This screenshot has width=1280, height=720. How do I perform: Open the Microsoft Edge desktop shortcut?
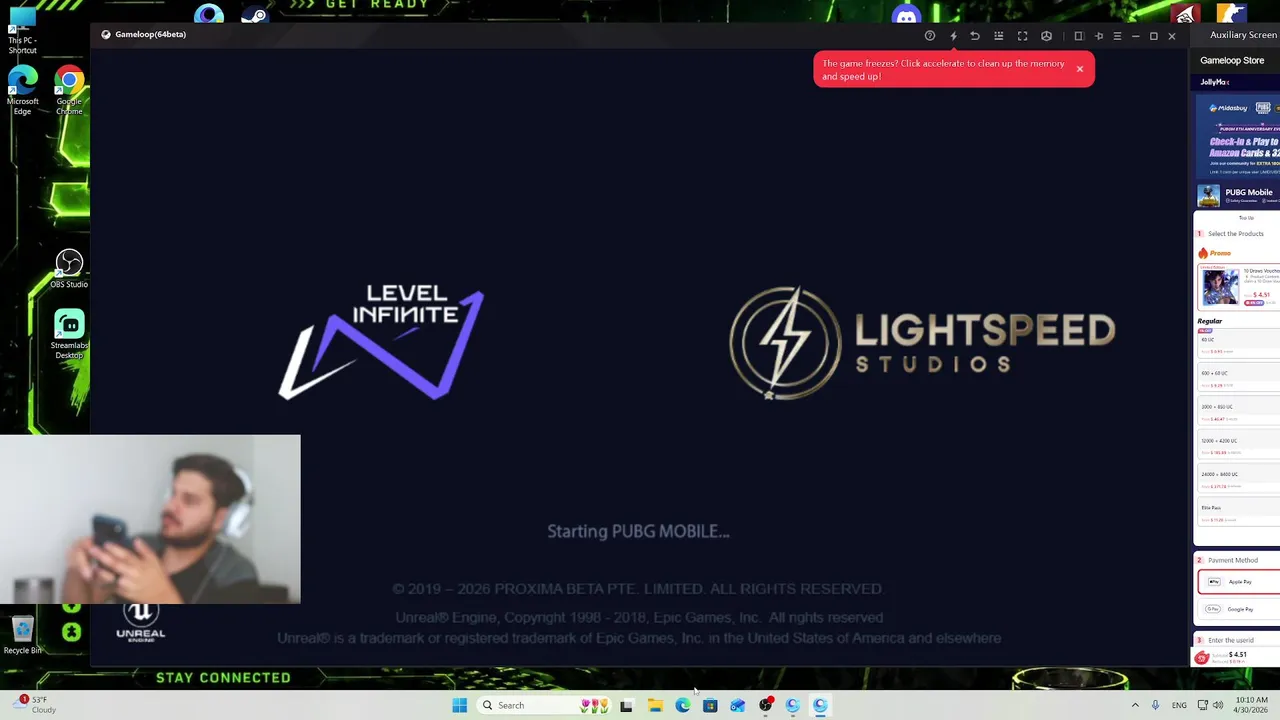(x=22, y=92)
